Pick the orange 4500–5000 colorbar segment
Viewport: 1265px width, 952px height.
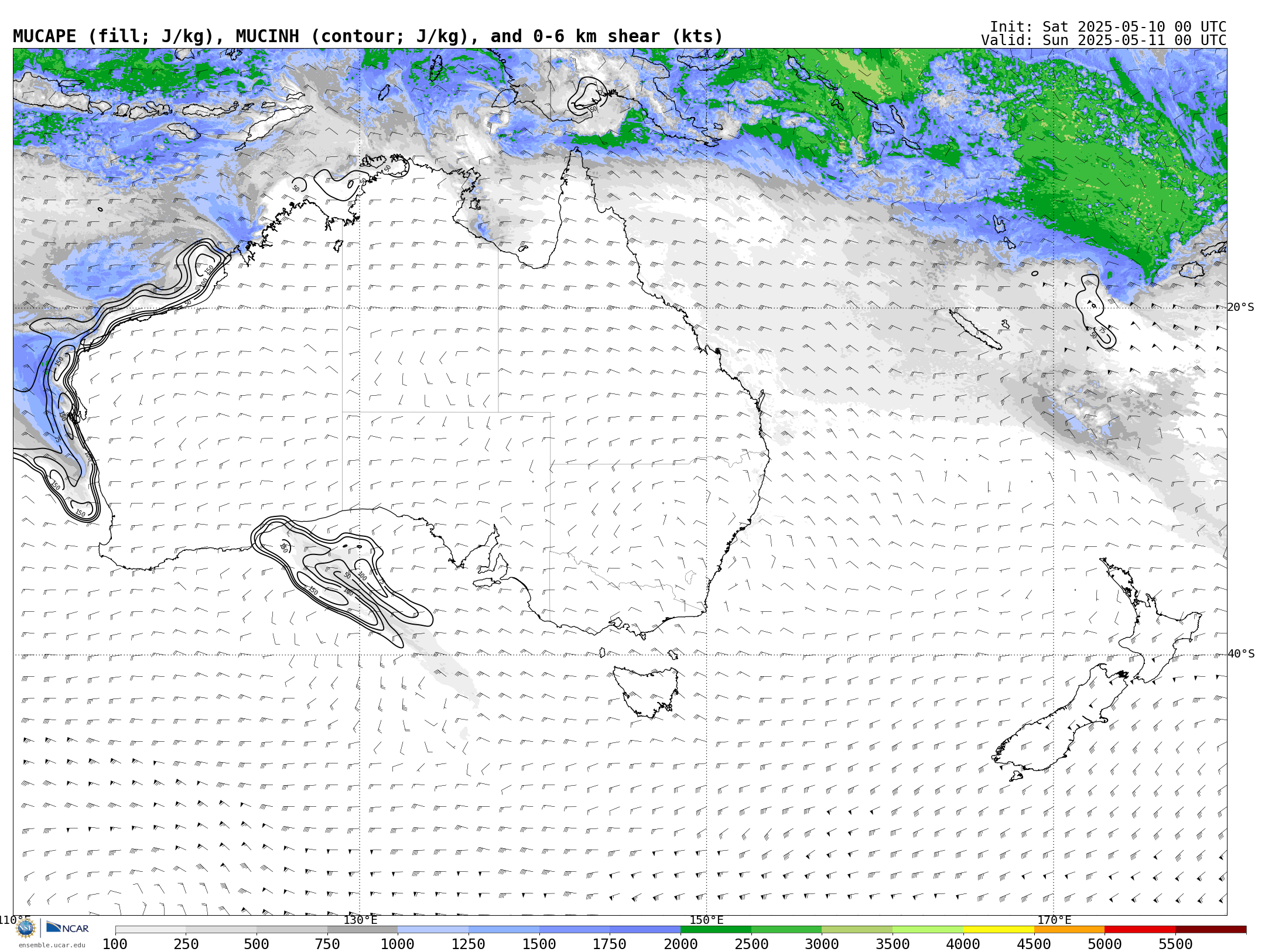click(x=1069, y=930)
